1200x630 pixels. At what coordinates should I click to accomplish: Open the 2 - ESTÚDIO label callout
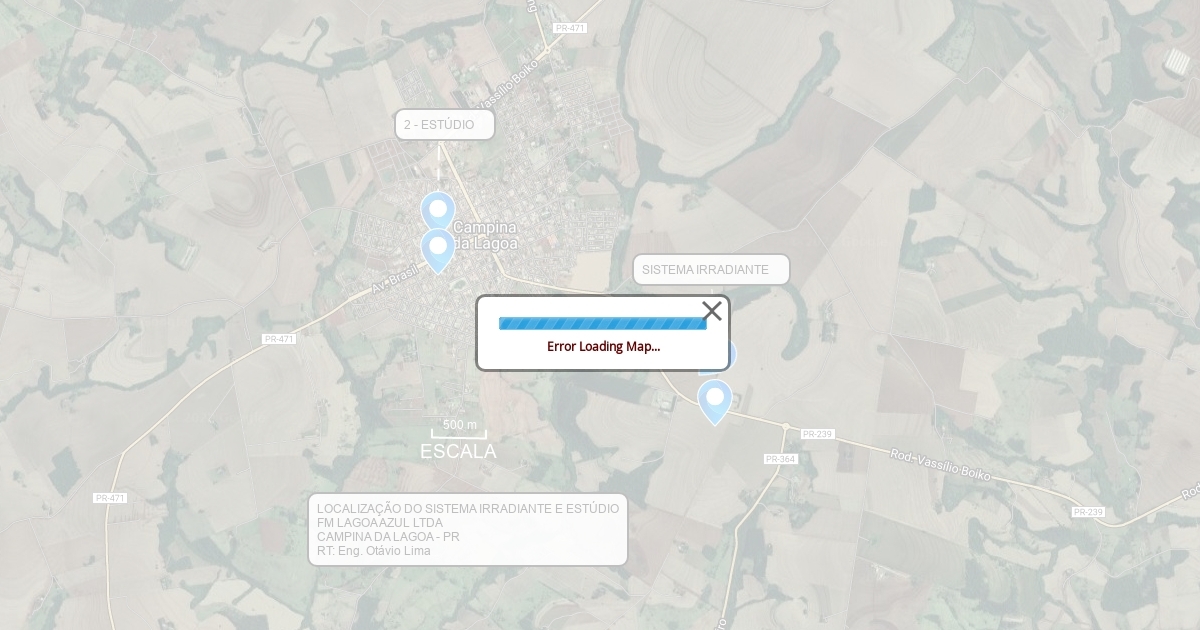point(445,125)
